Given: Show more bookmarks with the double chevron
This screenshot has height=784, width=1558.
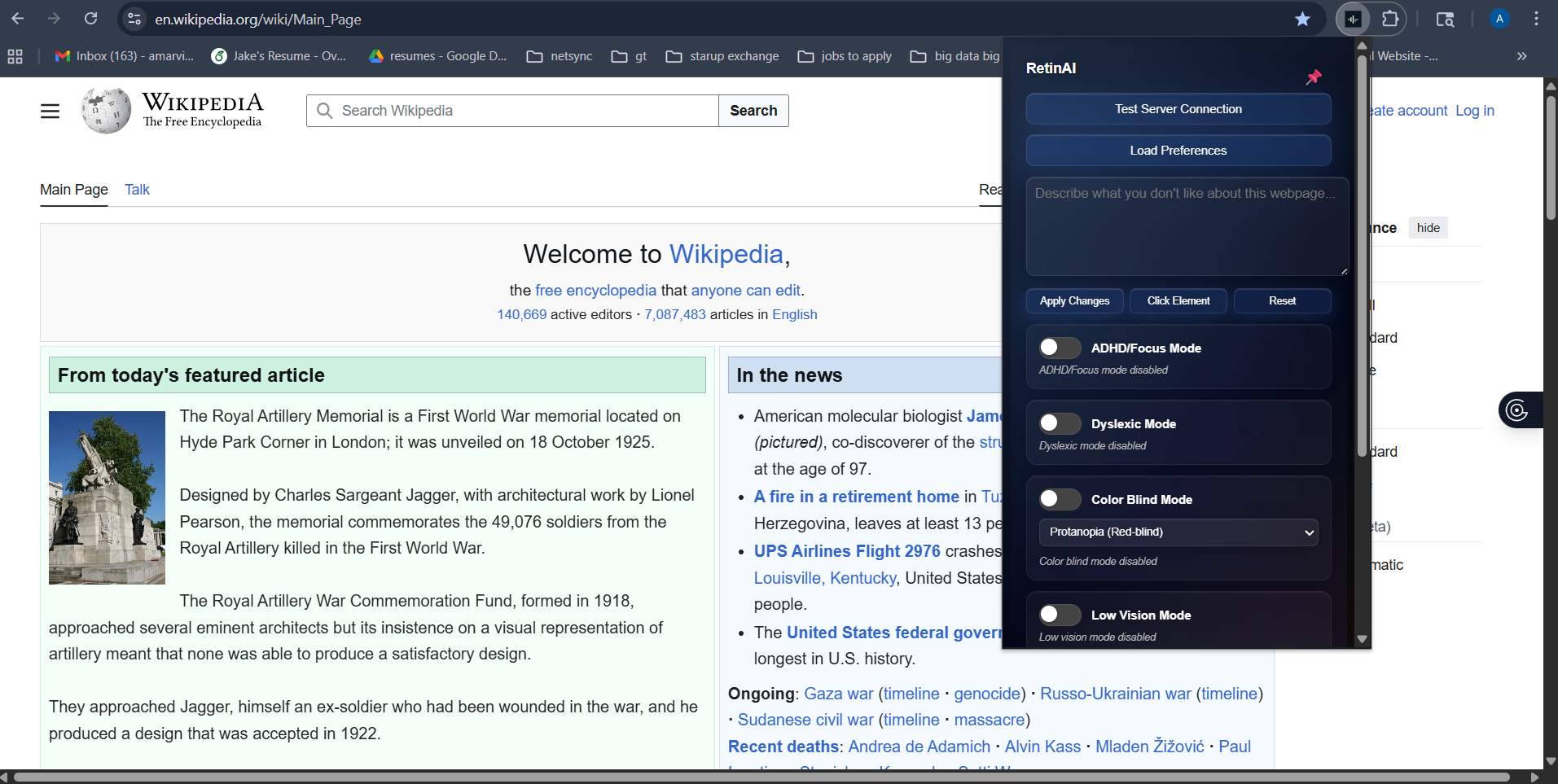Looking at the screenshot, I should (x=1521, y=56).
